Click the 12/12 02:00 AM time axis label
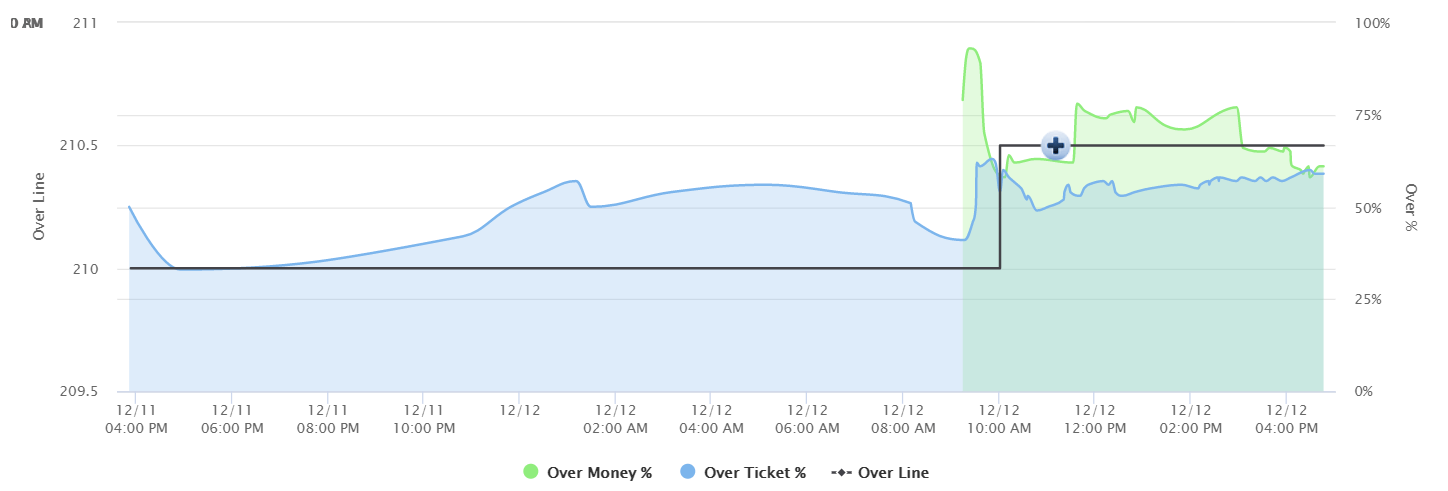1448x491 pixels. click(x=615, y=418)
